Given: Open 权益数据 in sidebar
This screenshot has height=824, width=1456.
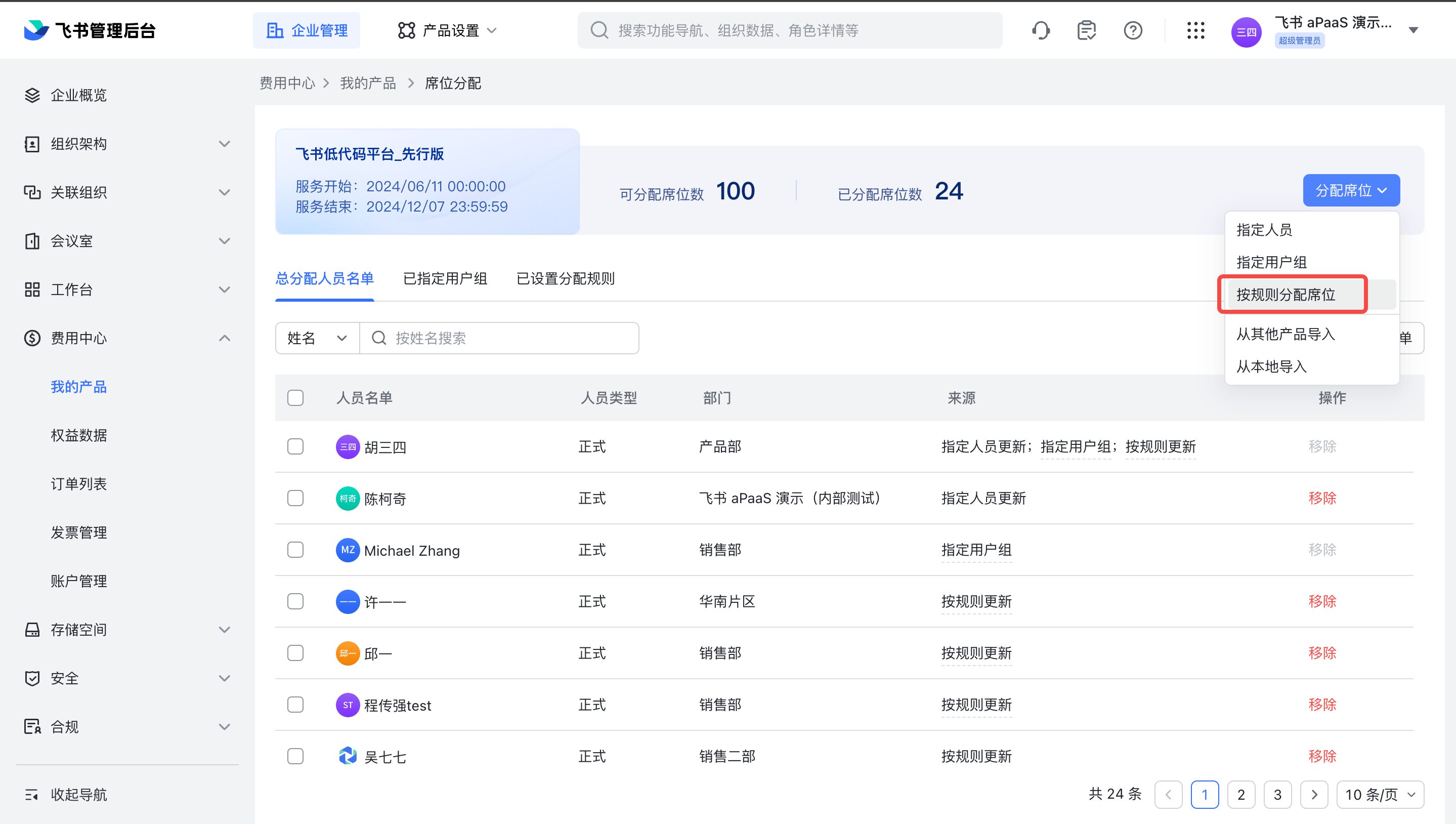Looking at the screenshot, I should 78,435.
